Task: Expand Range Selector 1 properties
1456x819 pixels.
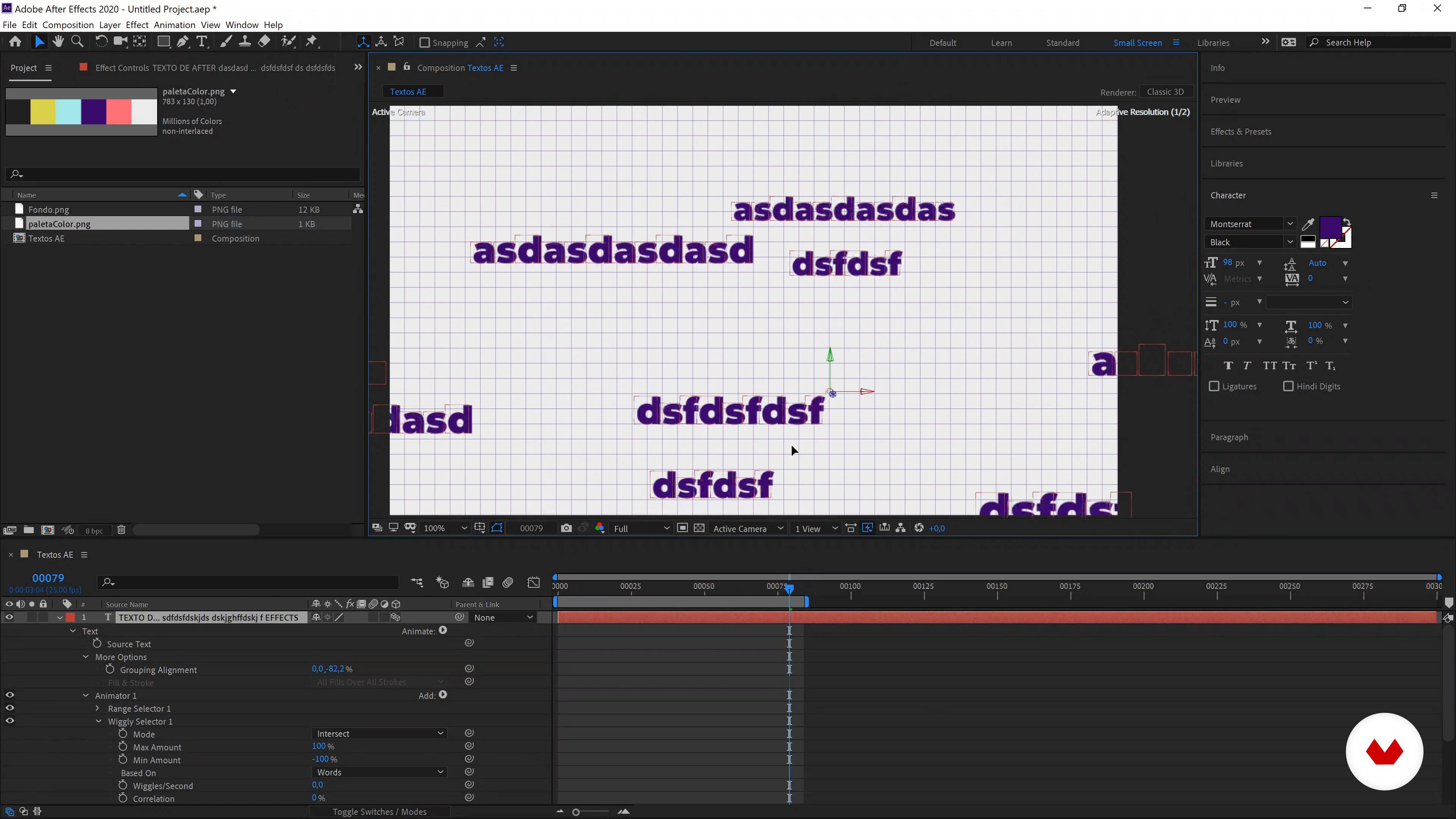Action: (x=97, y=708)
